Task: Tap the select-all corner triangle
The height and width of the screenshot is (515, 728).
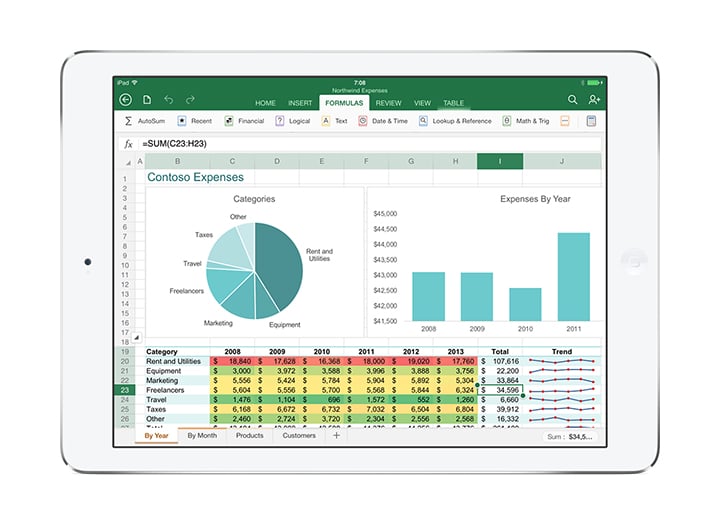Action: pyautogui.click(x=128, y=162)
